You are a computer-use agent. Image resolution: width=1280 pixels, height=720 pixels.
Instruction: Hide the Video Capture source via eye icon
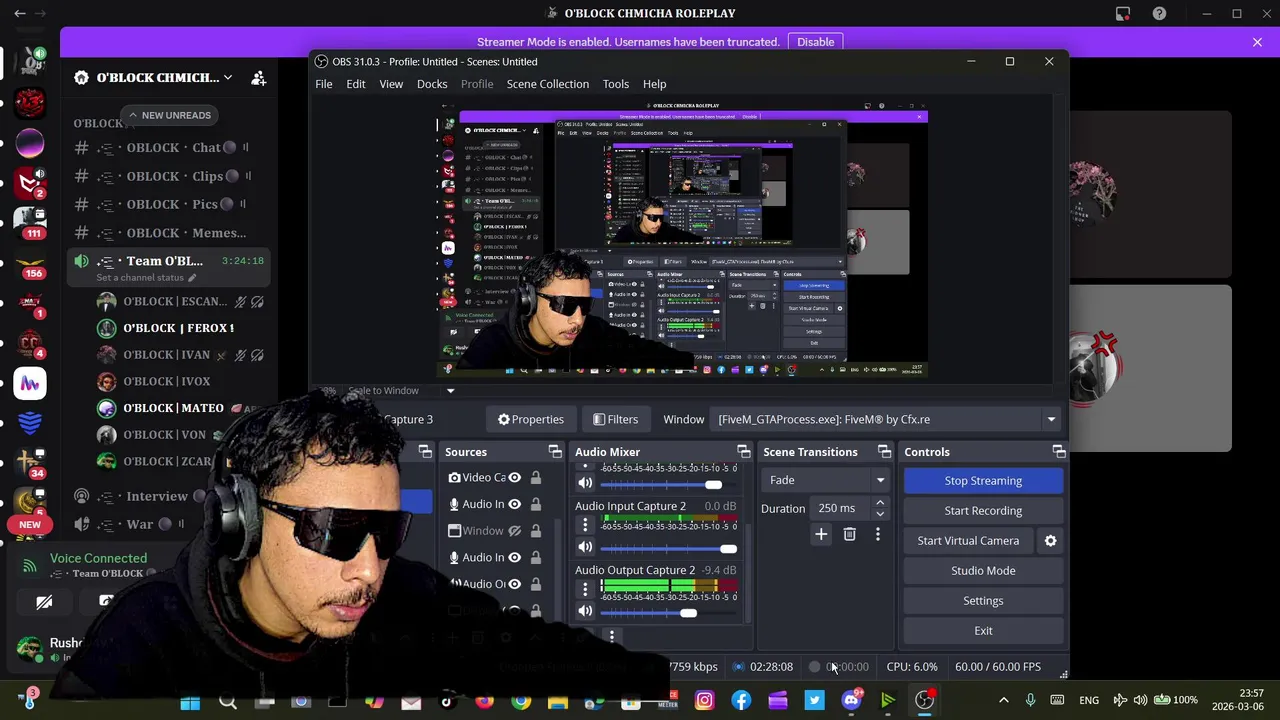click(514, 478)
